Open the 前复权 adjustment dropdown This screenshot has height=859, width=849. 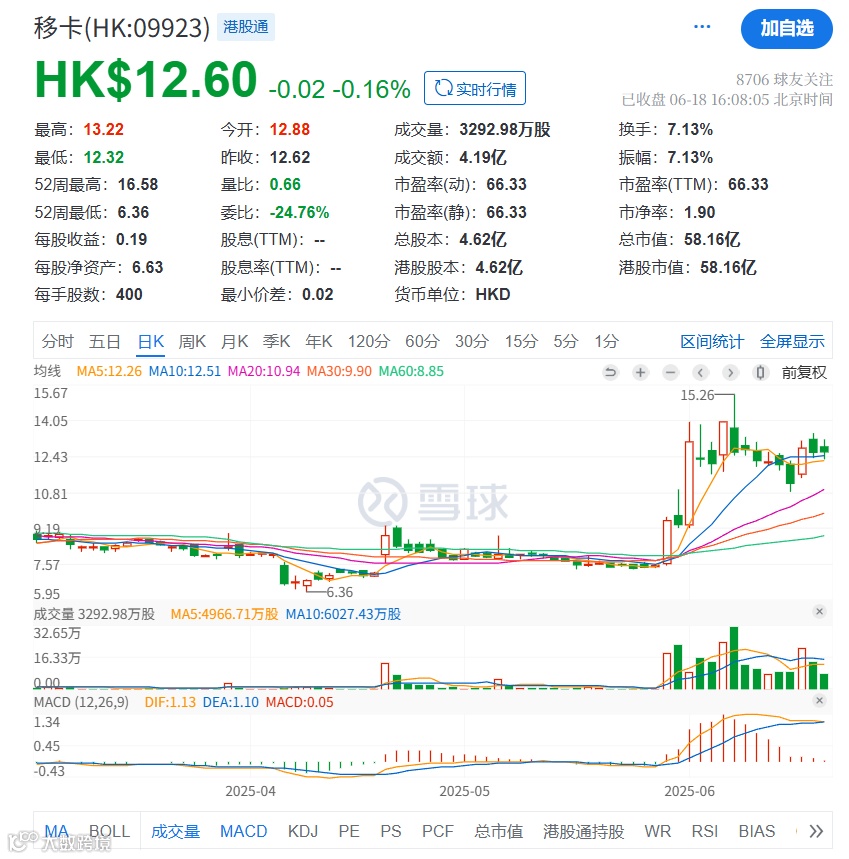click(x=804, y=373)
